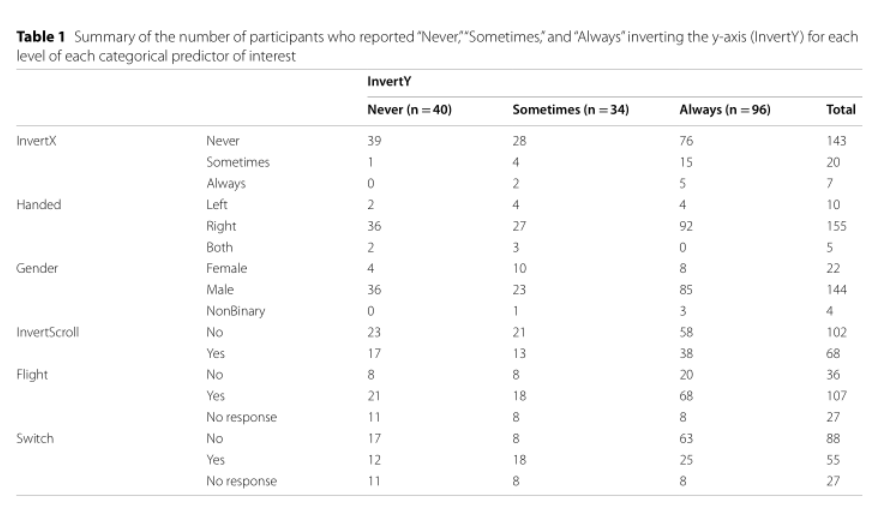Select the total value 143
Image resolution: width=876 pixels, height=507 pixels.
(x=836, y=141)
